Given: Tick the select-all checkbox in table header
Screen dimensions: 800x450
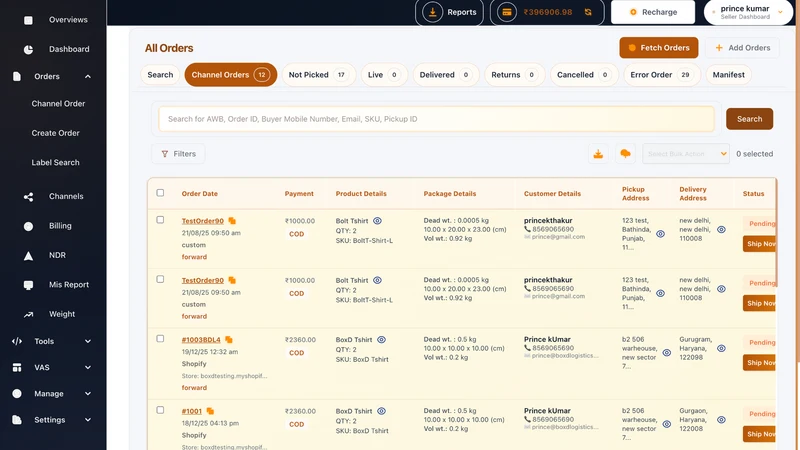Looking at the screenshot, I should (x=160, y=193).
